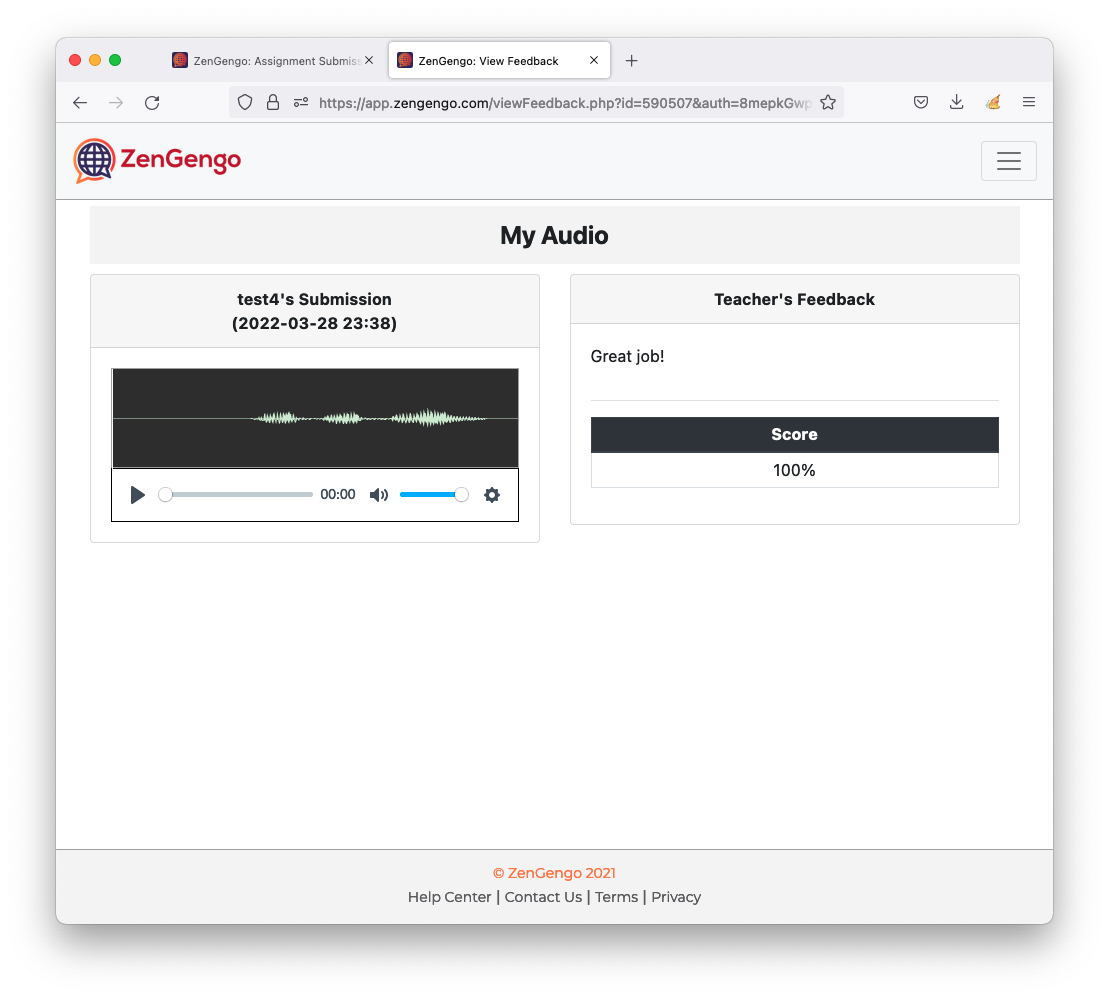1109x998 pixels.
Task: Close the Assignment Submission tab
Action: [369, 61]
